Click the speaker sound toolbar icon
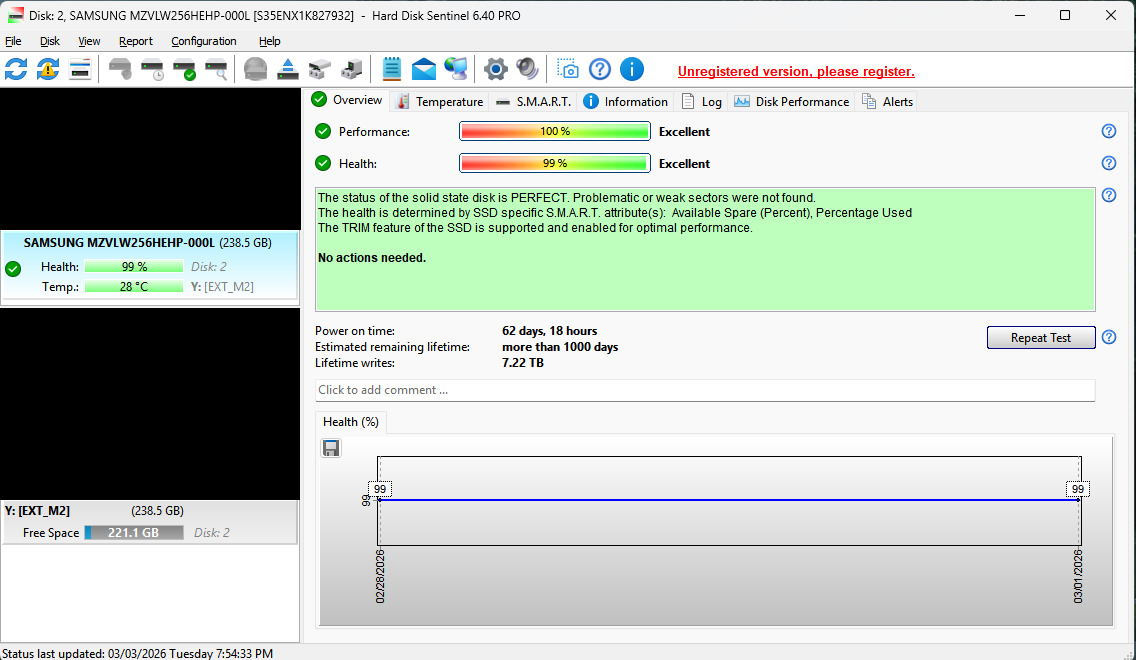1136x660 pixels. click(527, 70)
